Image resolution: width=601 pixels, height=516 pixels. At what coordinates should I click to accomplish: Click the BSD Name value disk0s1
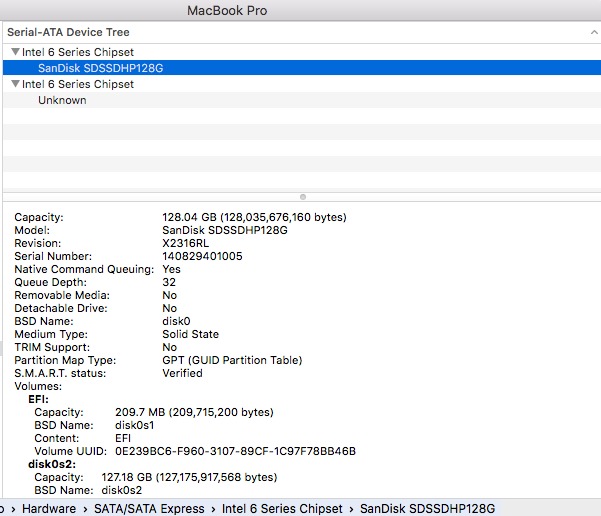tap(134, 425)
